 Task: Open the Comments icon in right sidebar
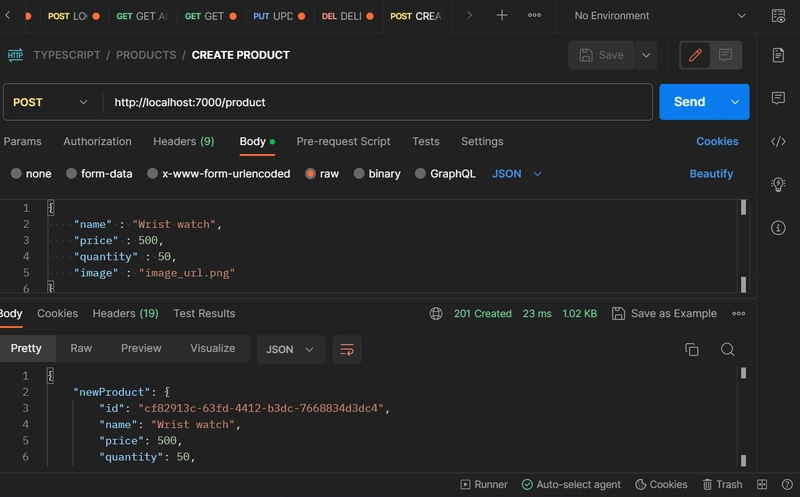coord(778,98)
